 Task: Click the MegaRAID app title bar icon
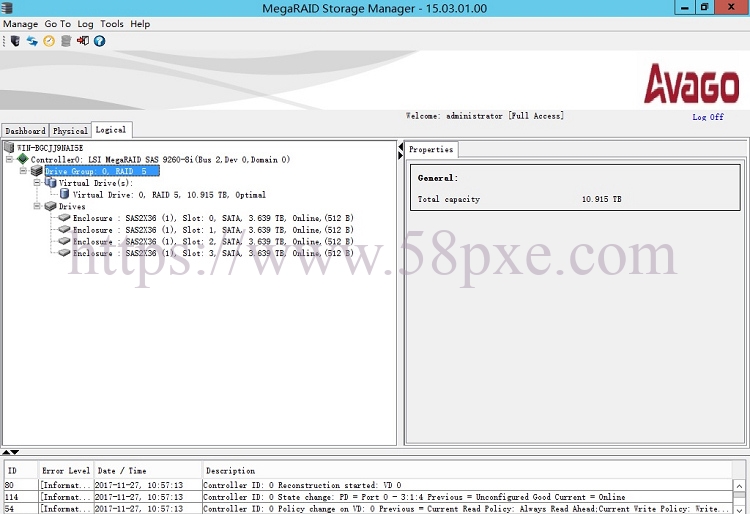click(x=7, y=8)
